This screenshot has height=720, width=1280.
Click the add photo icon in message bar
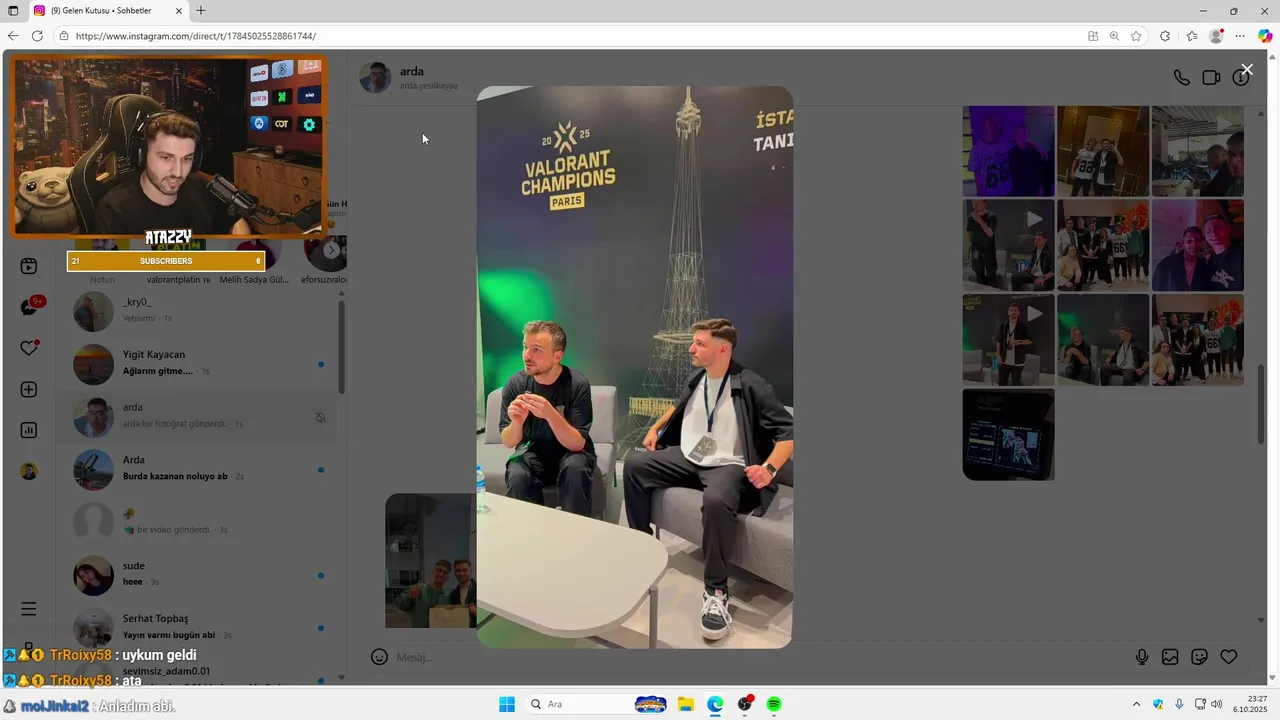(1170, 657)
